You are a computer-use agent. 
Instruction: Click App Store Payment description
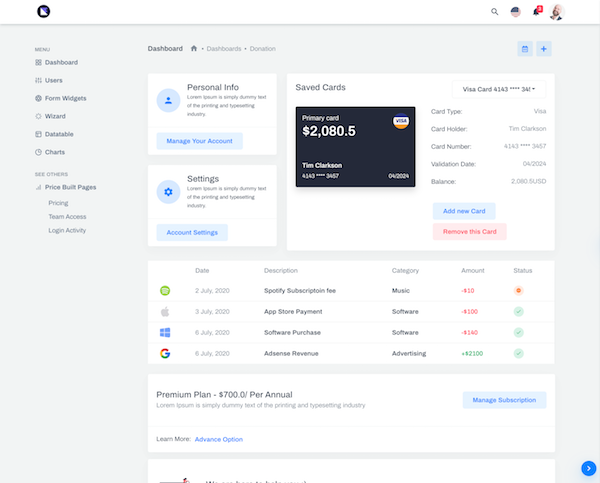pos(293,312)
